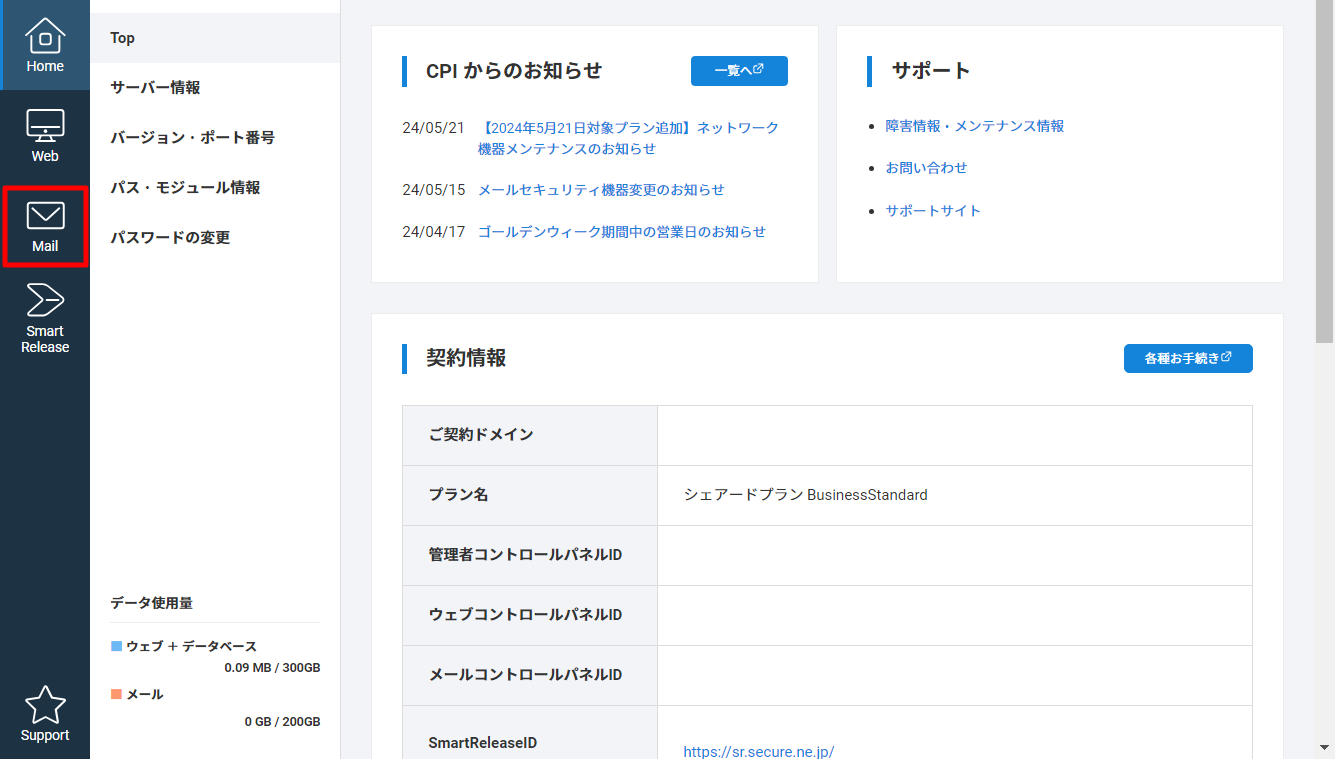Open パス・モジュール情報 menu entry
This screenshot has width=1335, height=759.
185,188
